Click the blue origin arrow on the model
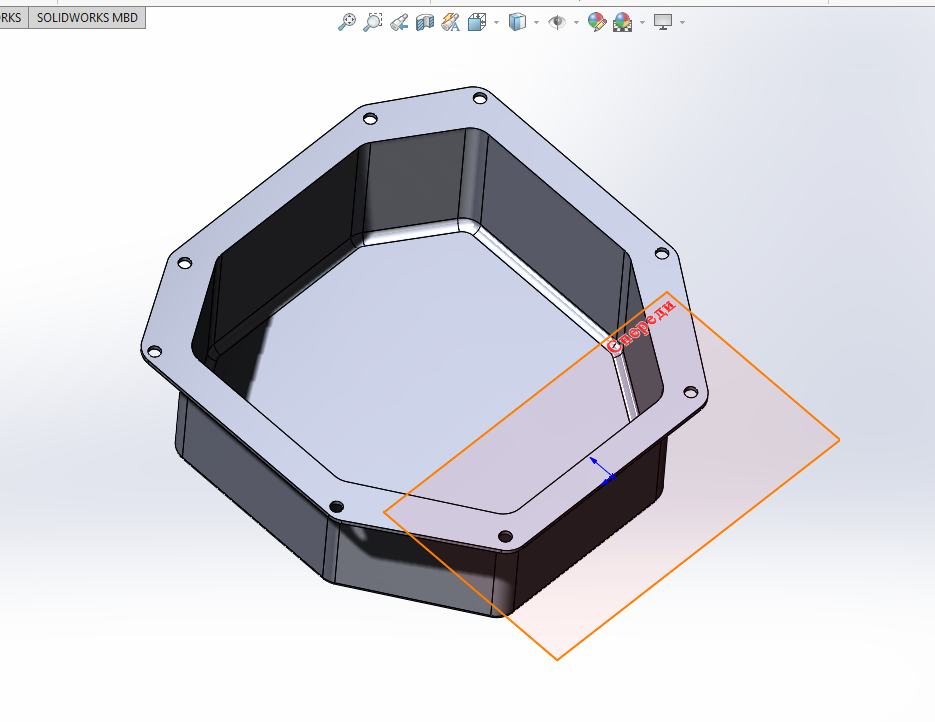This screenshot has height=722, width=935. click(601, 468)
